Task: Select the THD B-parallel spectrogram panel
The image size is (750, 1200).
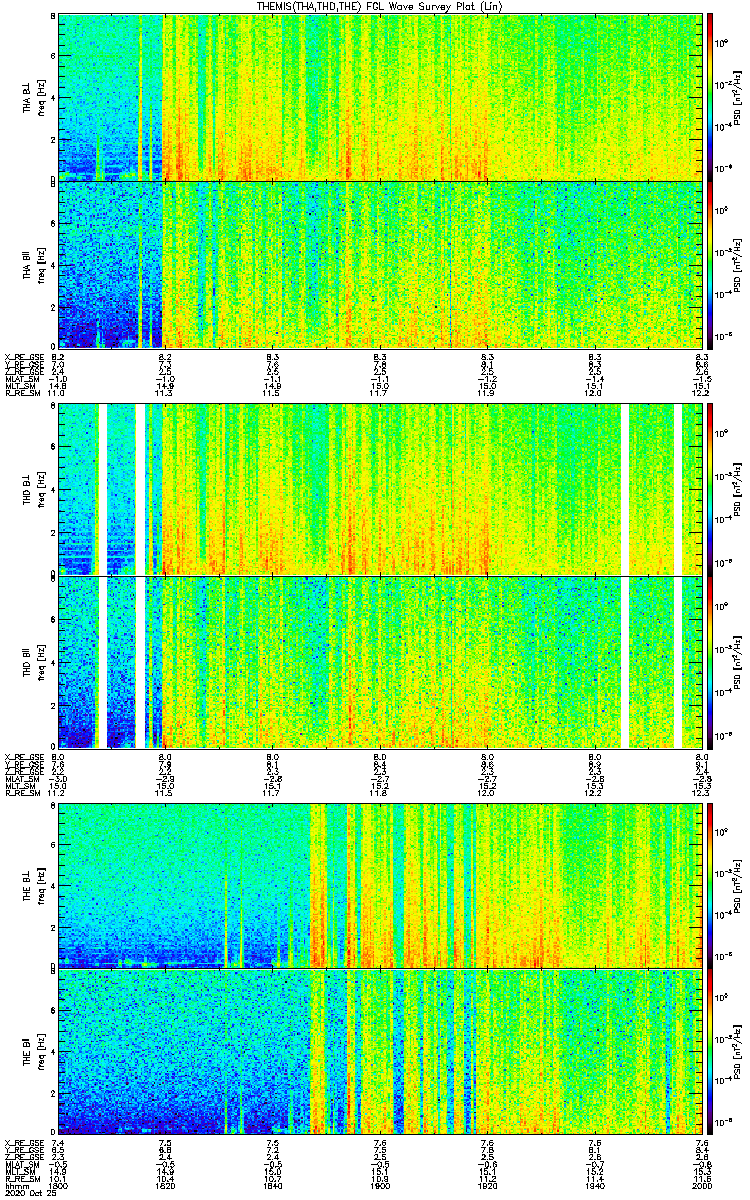Action: [x=379, y=662]
